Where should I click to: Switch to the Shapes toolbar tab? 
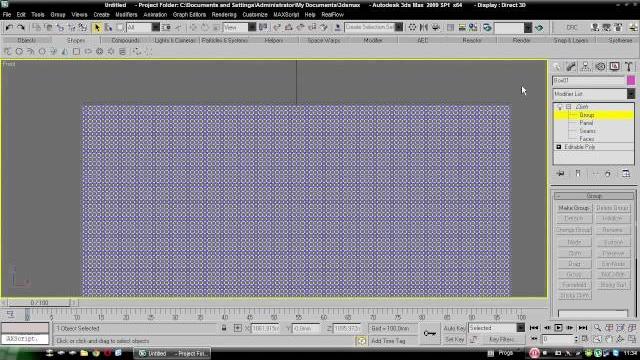(x=76, y=40)
